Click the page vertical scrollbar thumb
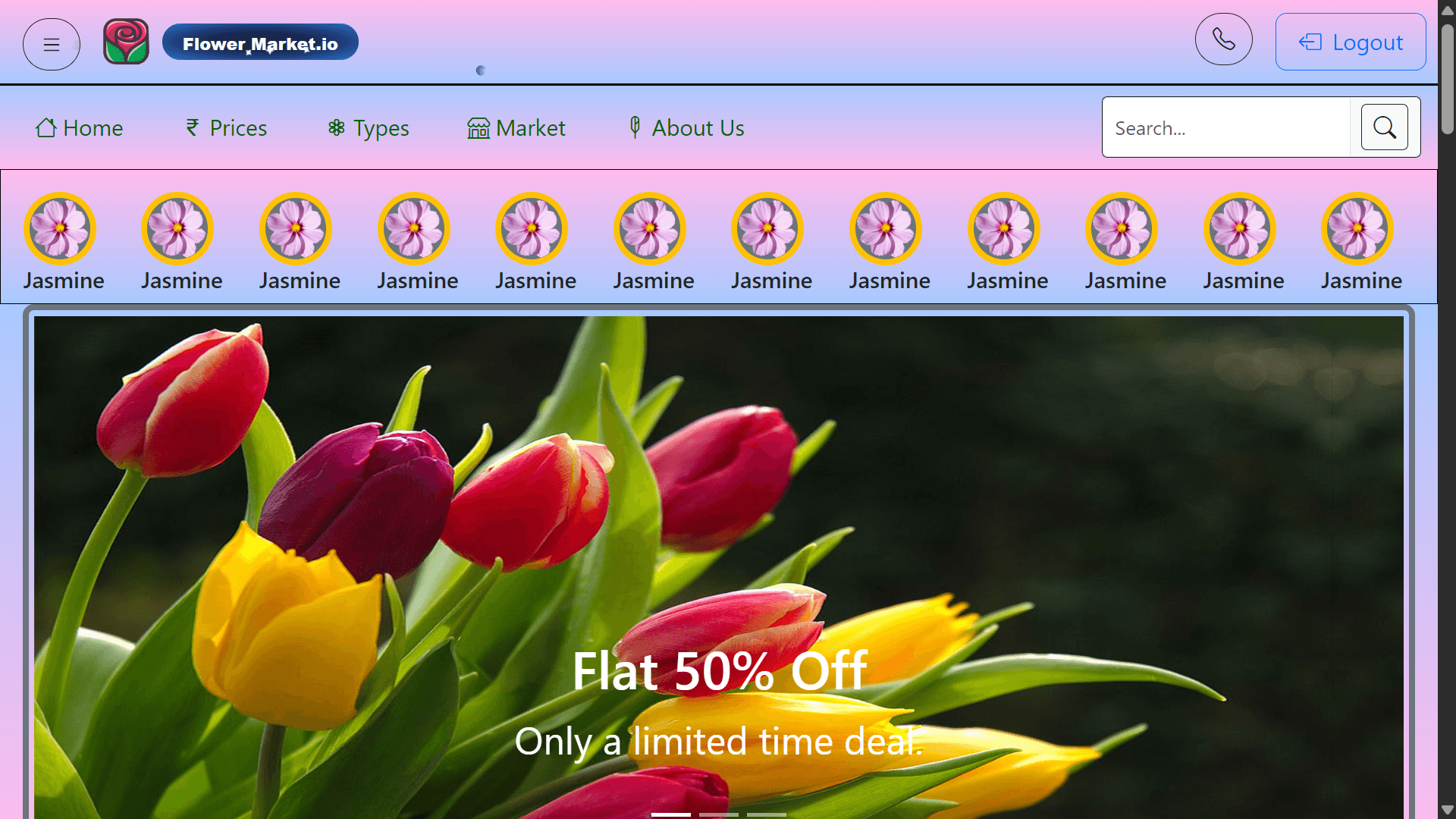1456x819 pixels. tap(1447, 80)
